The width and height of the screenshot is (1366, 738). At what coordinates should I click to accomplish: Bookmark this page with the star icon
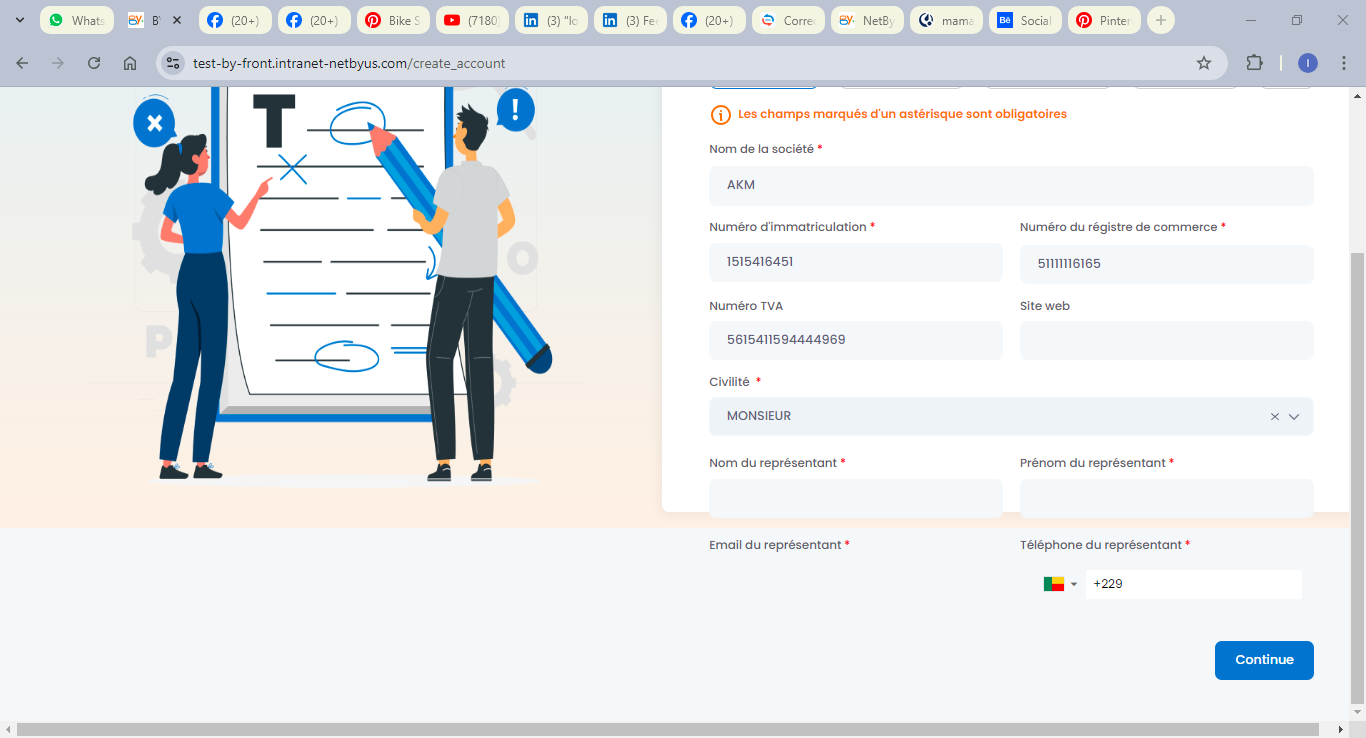tap(1204, 63)
